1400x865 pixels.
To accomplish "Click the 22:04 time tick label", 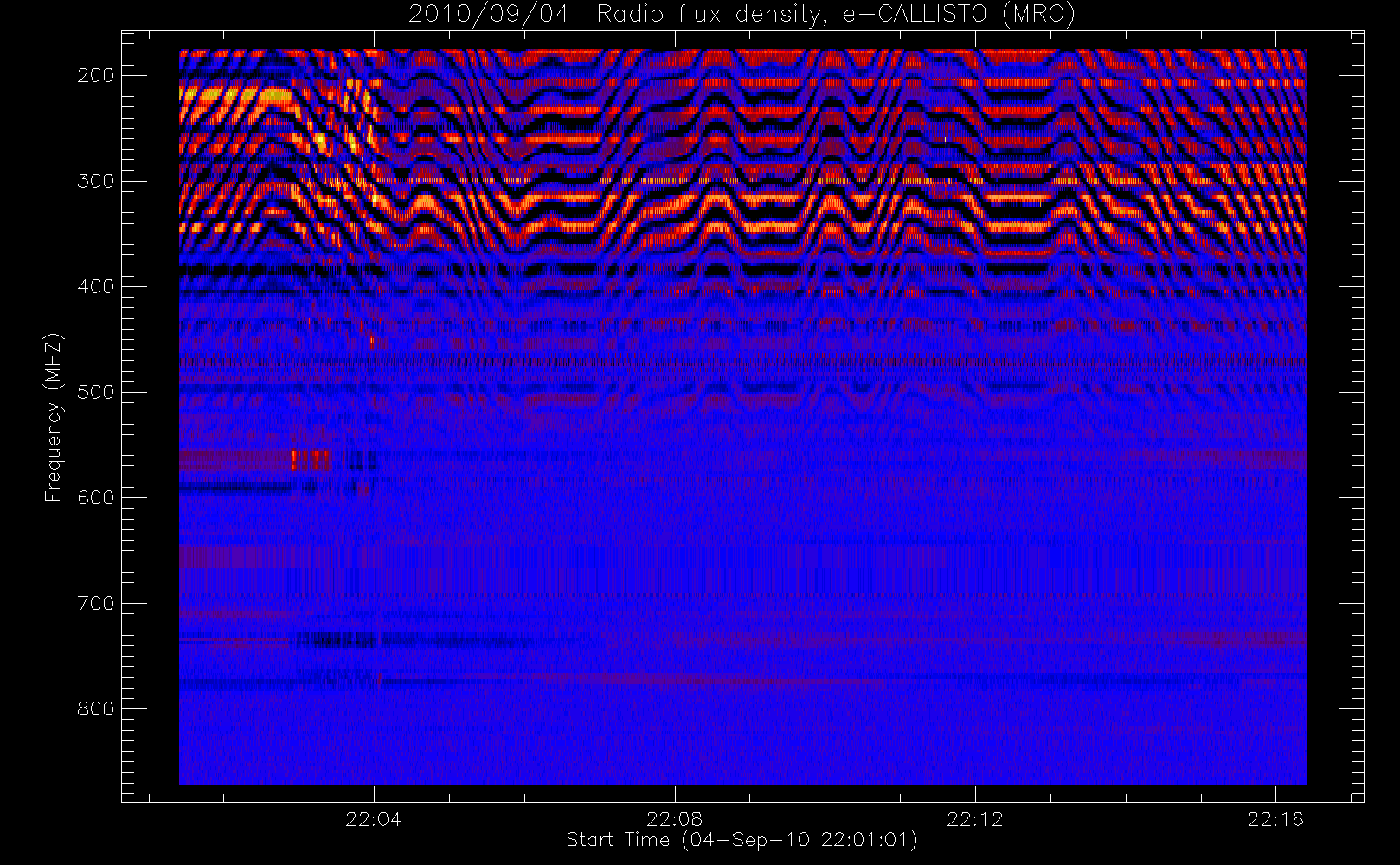I will tap(374, 819).
